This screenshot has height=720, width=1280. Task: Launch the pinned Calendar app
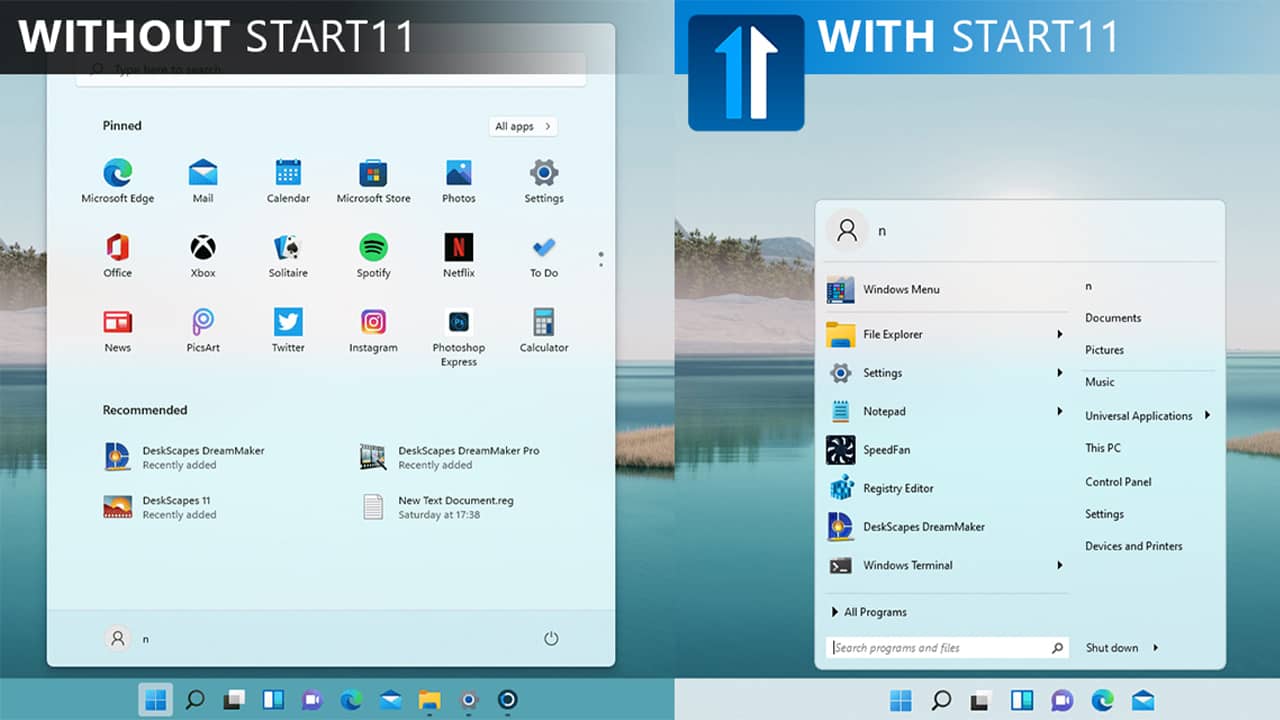pyautogui.click(x=288, y=181)
